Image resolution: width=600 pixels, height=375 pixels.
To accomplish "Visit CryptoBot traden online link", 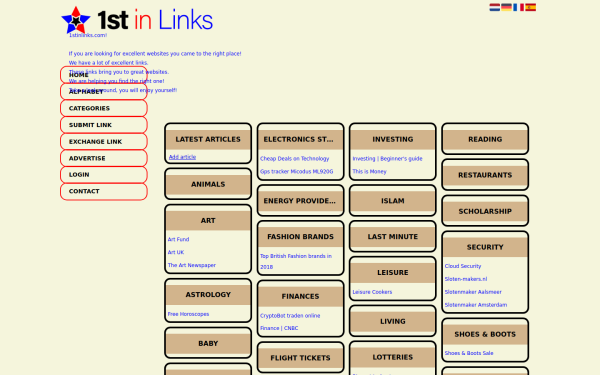I will (290, 316).
